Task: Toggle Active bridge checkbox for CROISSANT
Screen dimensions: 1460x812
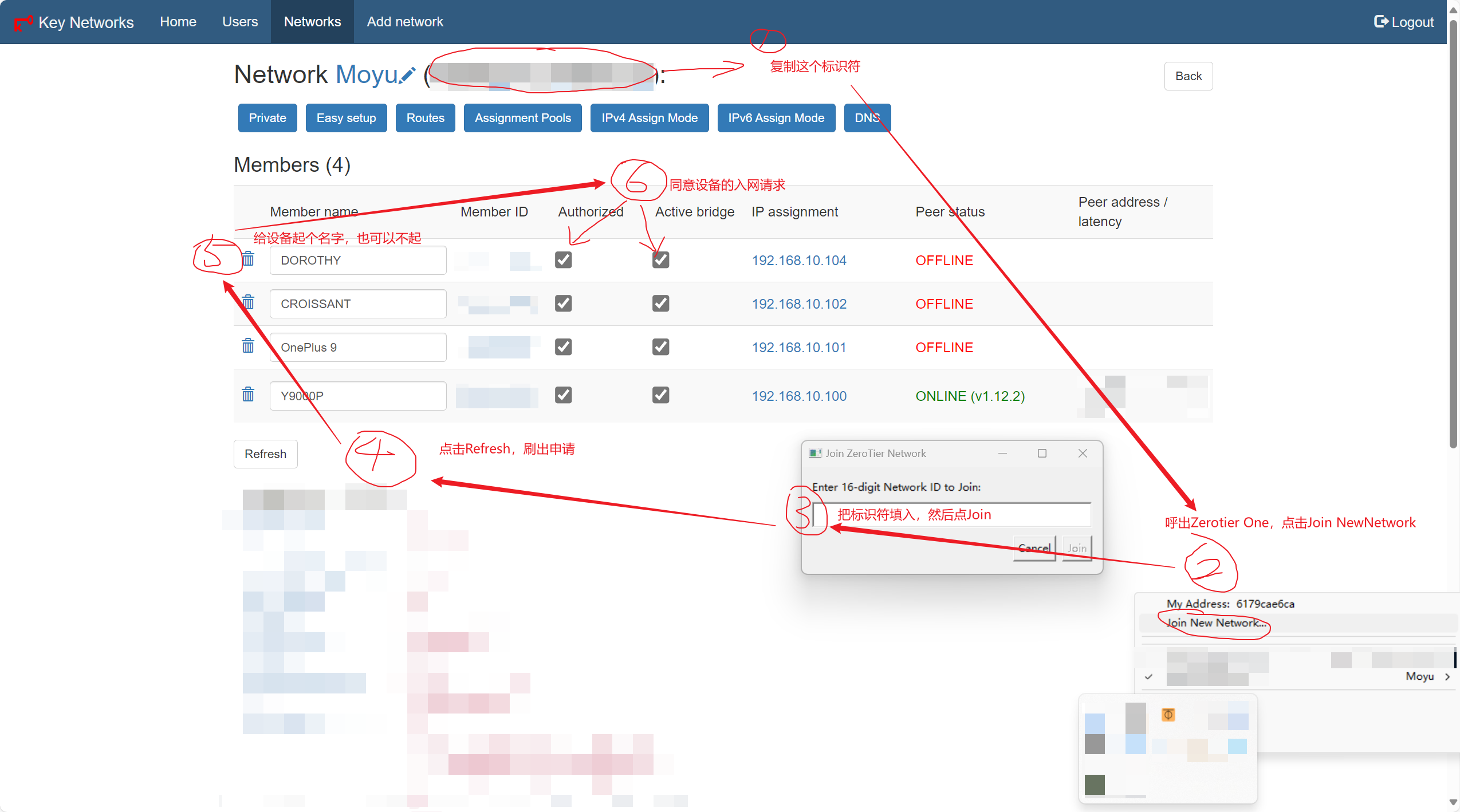Action: coord(660,303)
